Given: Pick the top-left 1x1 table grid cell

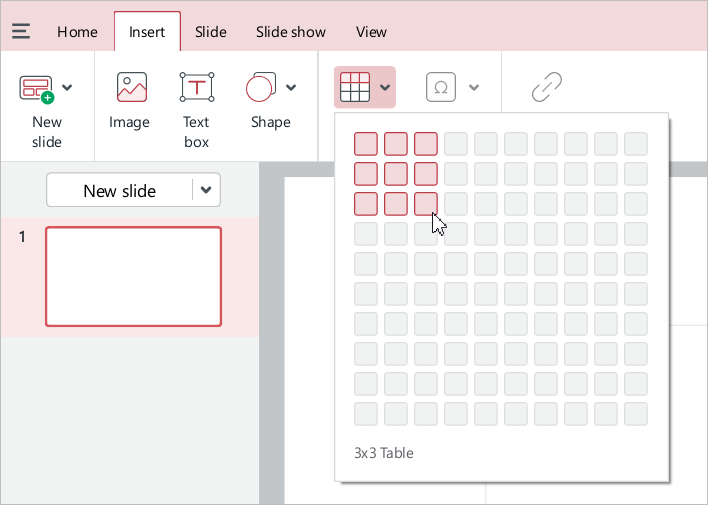Looking at the screenshot, I should 366,144.
